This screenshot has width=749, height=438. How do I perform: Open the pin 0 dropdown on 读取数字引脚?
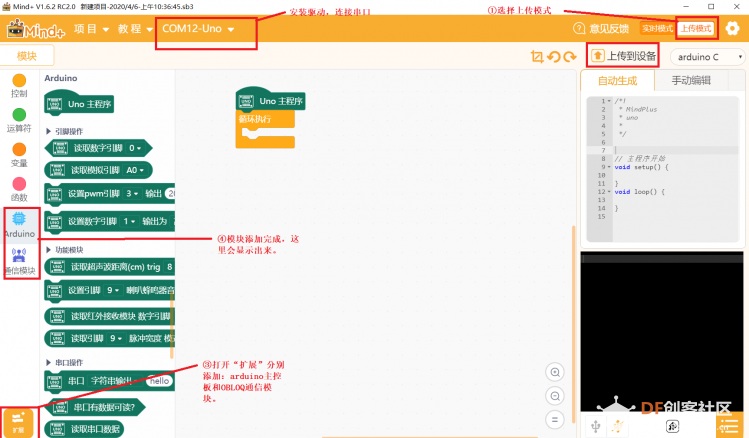135,148
